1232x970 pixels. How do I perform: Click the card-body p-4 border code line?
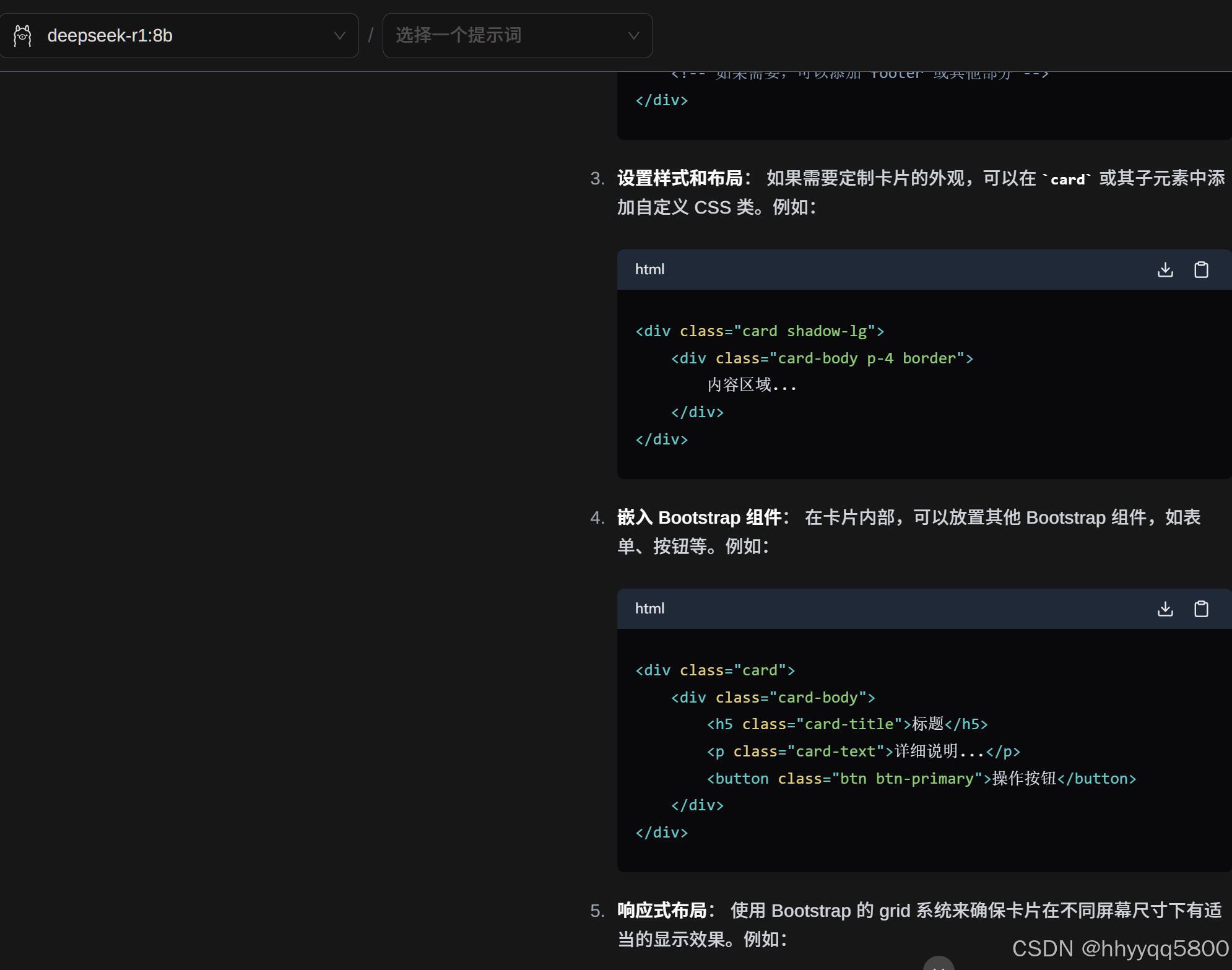(822, 358)
